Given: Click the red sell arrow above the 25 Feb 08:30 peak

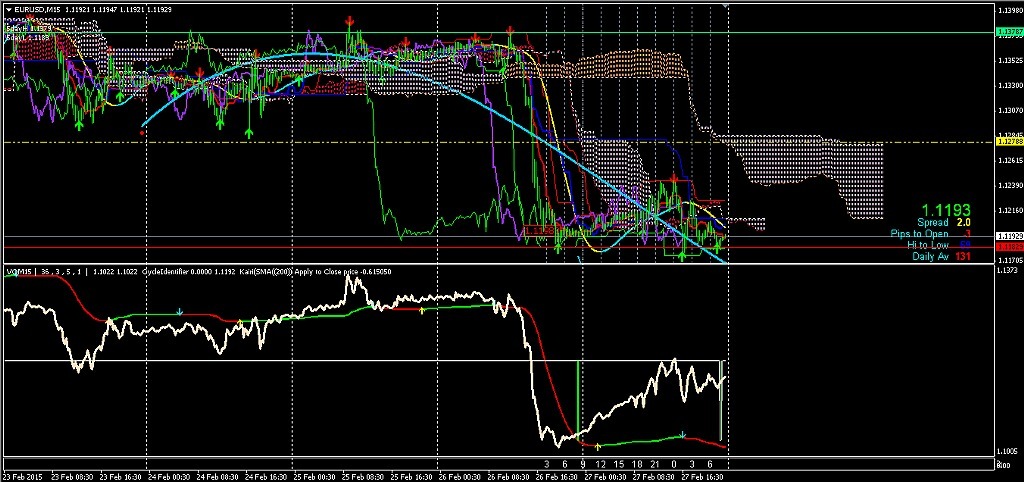Looking at the screenshot, I should tap(349, 23).
